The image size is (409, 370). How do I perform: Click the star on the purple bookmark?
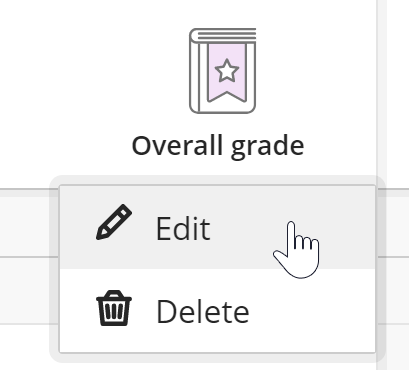(227, 70)
